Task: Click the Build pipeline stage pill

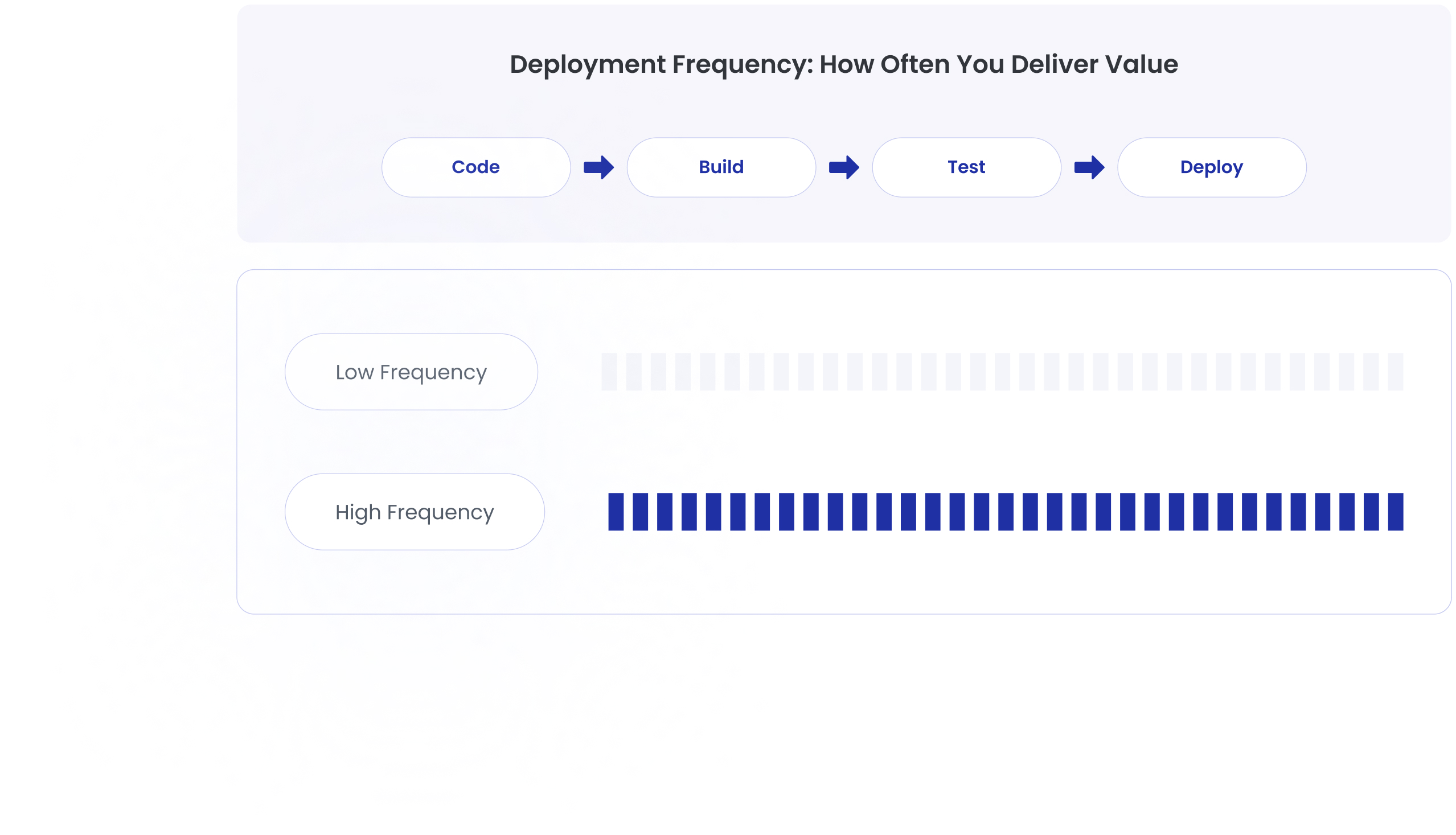Action: [720, 167]
